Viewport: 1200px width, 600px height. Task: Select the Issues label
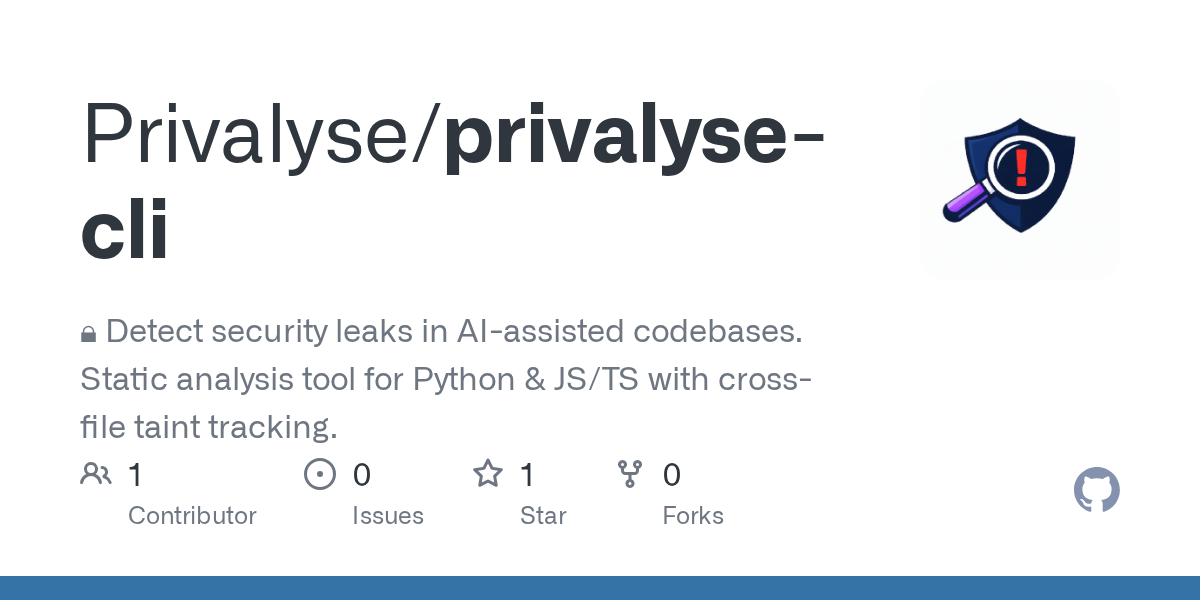pyautogui.click(x=388, y=516)
